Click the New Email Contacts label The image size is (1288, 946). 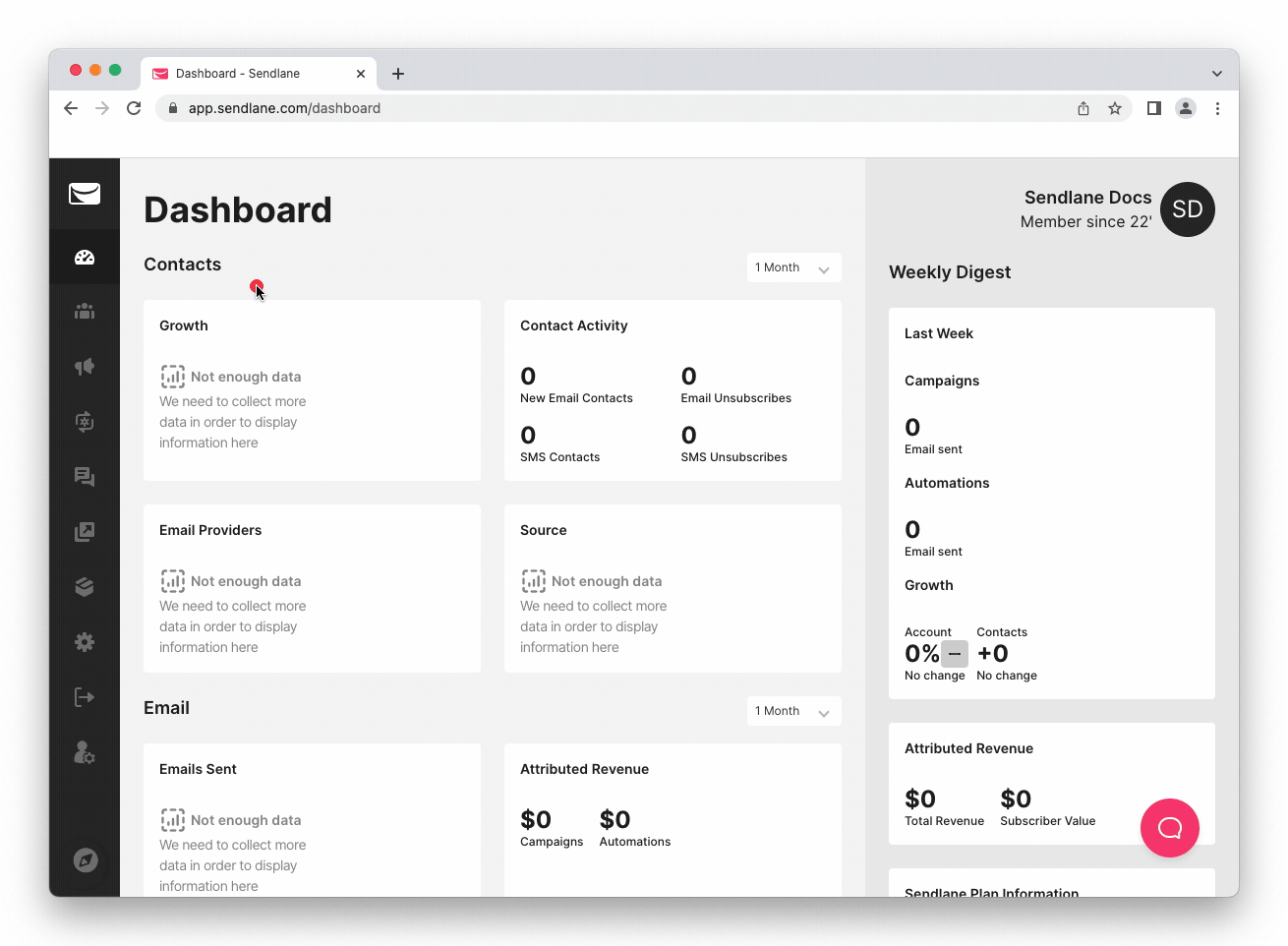tap(576, 398)
